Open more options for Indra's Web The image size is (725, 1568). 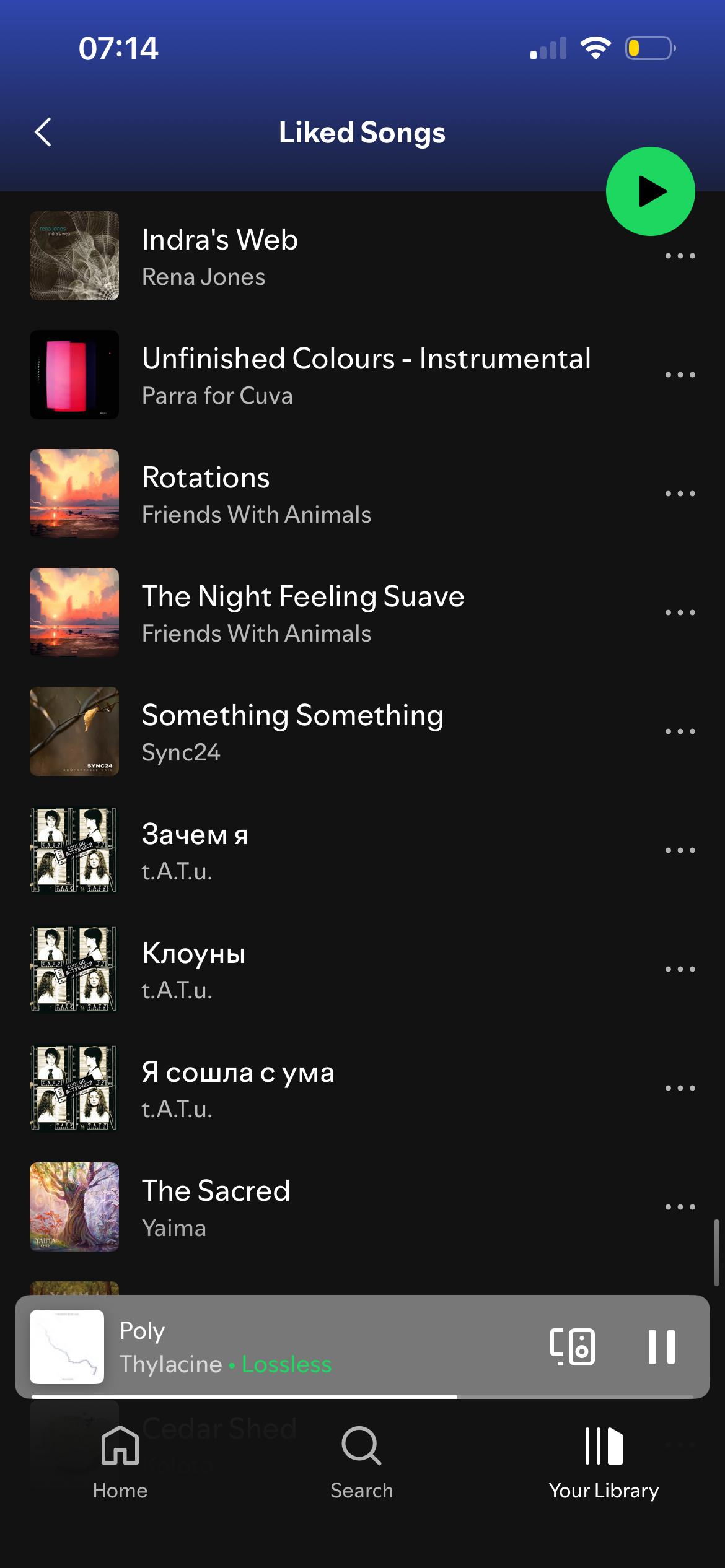point(680,256)
